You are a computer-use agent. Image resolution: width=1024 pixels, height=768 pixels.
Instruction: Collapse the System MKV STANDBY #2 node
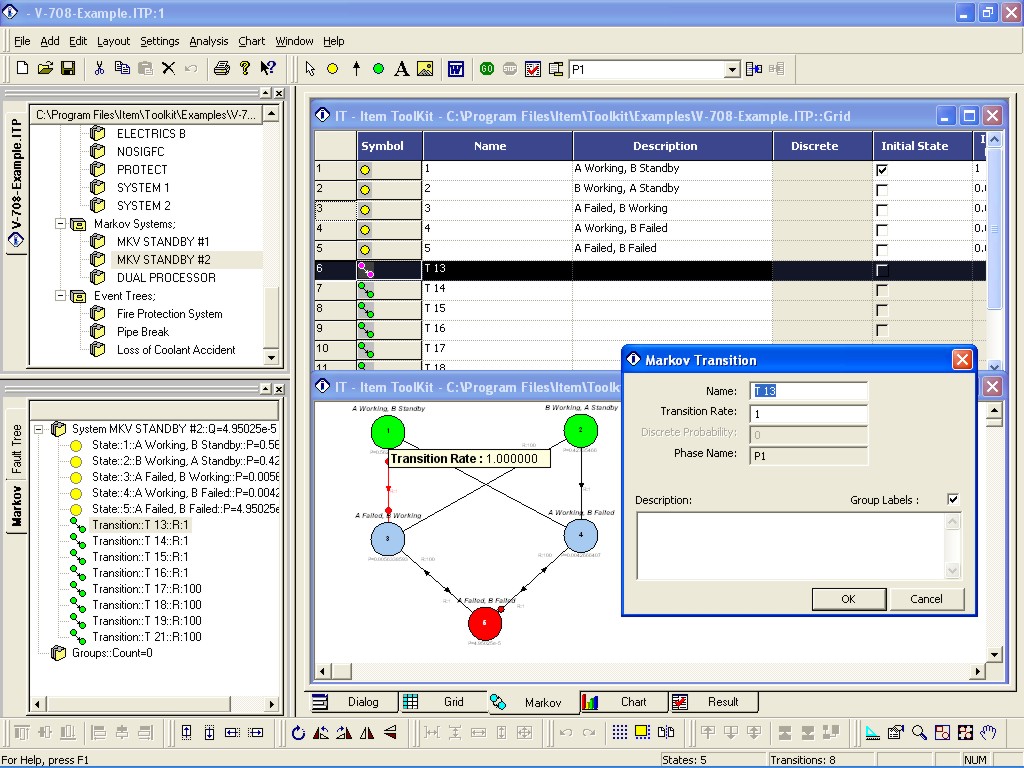click(39, 428)
